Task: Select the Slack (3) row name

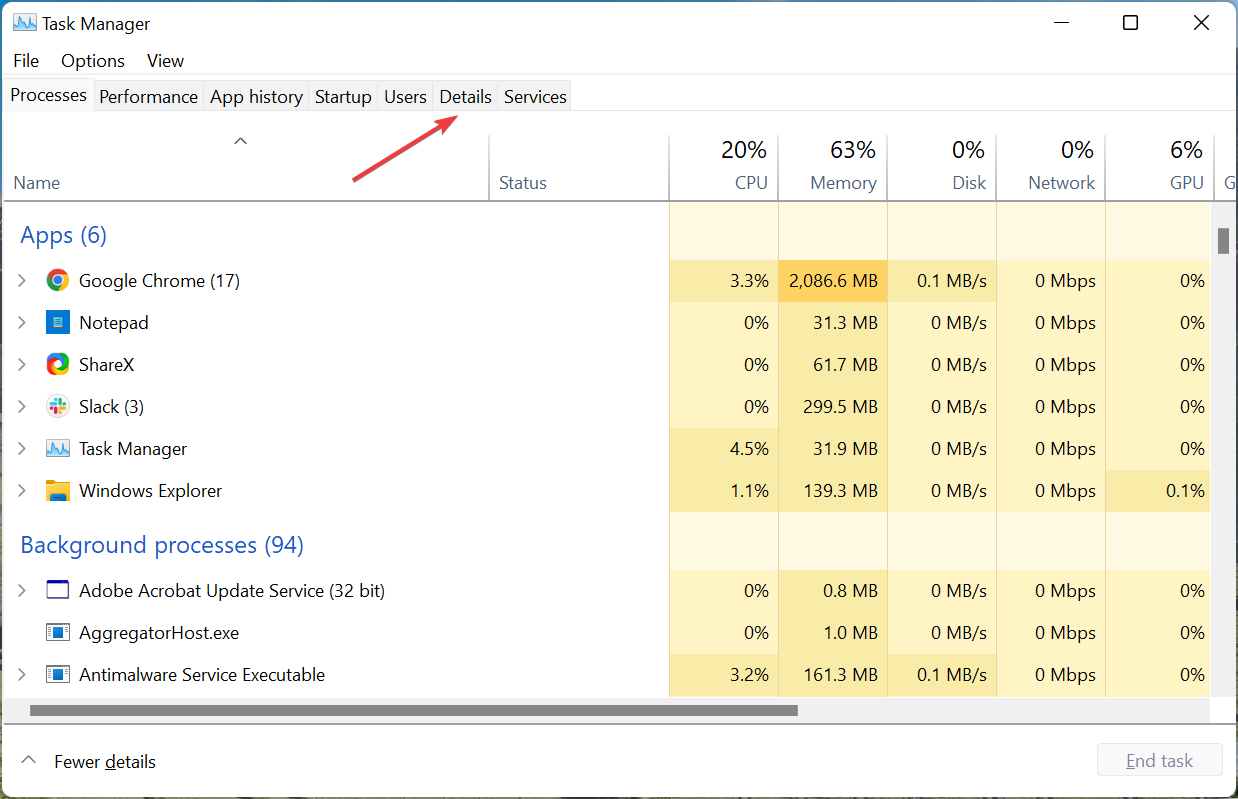Action: [x=111, y=407]
